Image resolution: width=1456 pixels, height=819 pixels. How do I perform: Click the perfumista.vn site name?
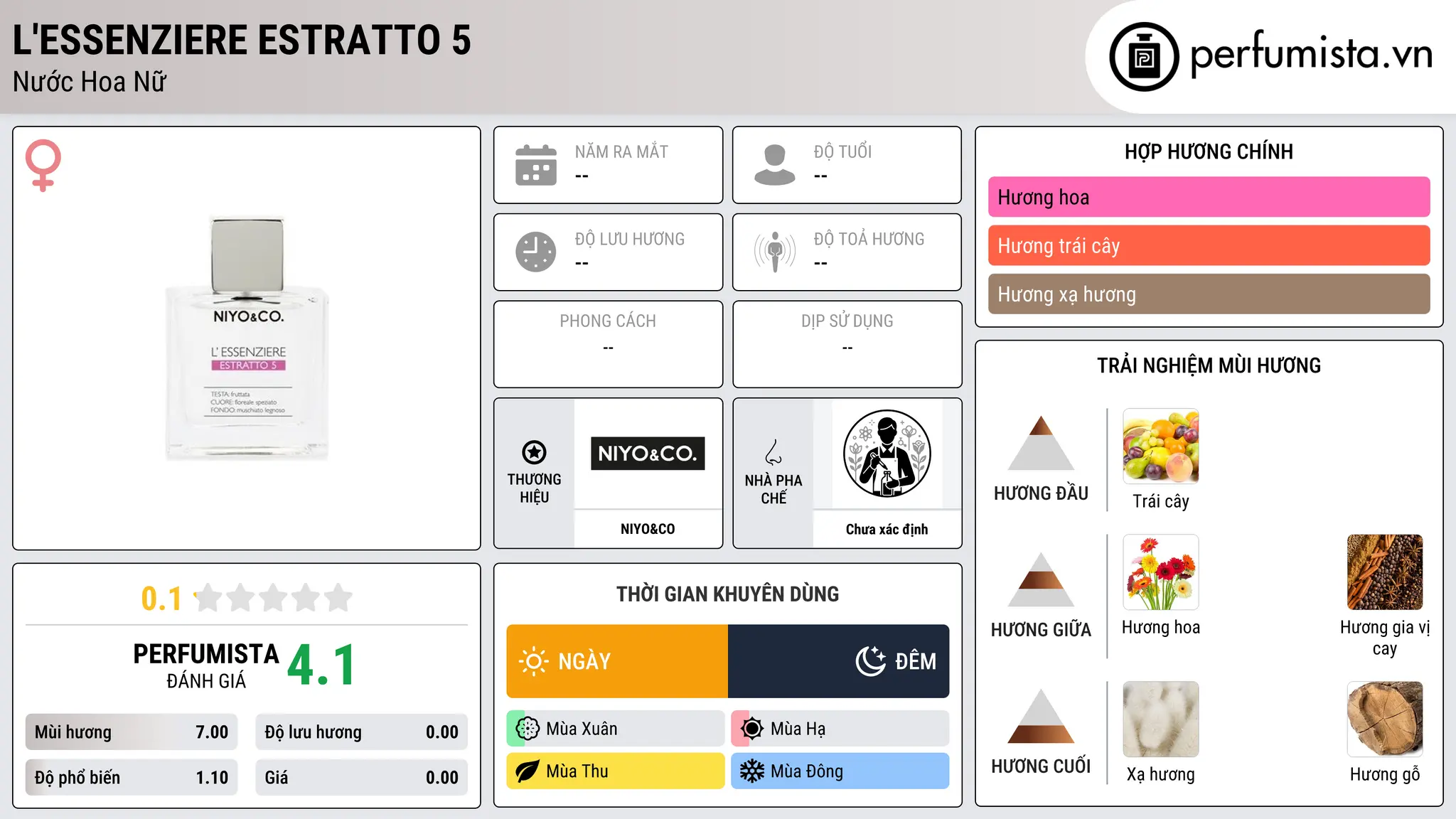tap(1311, 54)
